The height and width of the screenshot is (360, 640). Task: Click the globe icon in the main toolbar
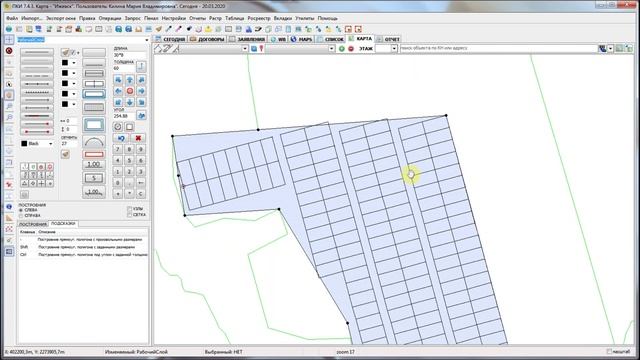coord(9,29)
